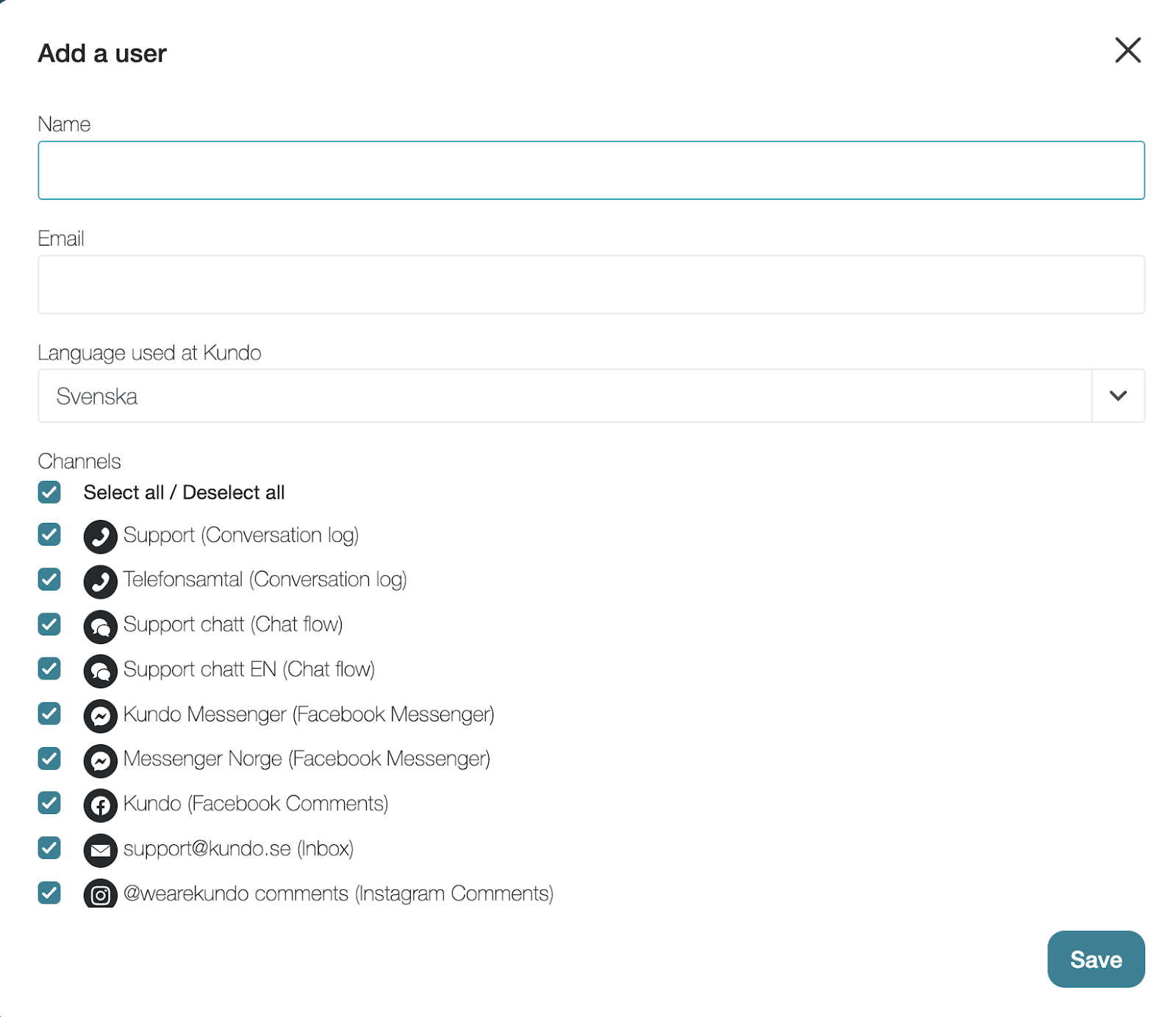Image resolution: width=1176 pixels, height=1017 pixels.
Task: Click the Messenger icon beside Messenger Norge
Action: (100, 761)
